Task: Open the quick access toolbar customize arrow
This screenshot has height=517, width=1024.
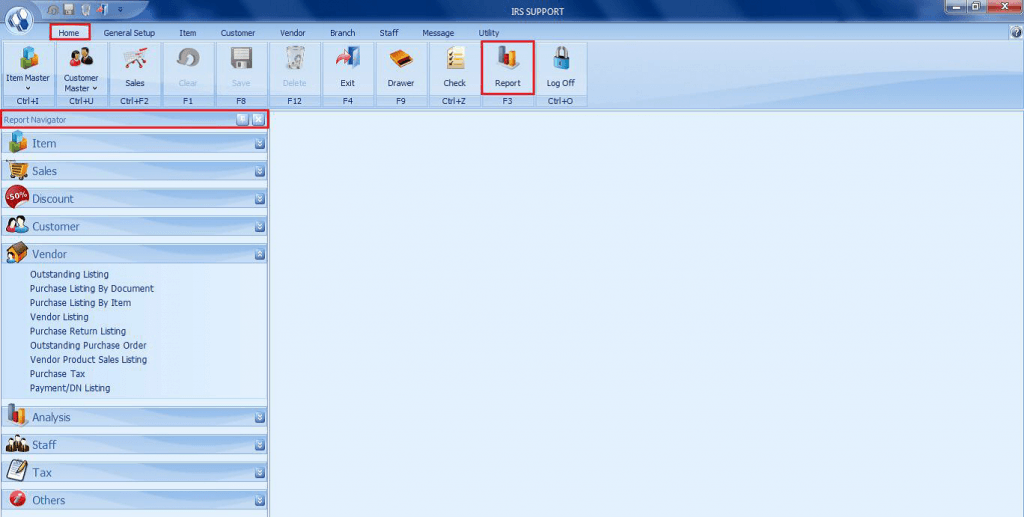Action: [120, 10]
